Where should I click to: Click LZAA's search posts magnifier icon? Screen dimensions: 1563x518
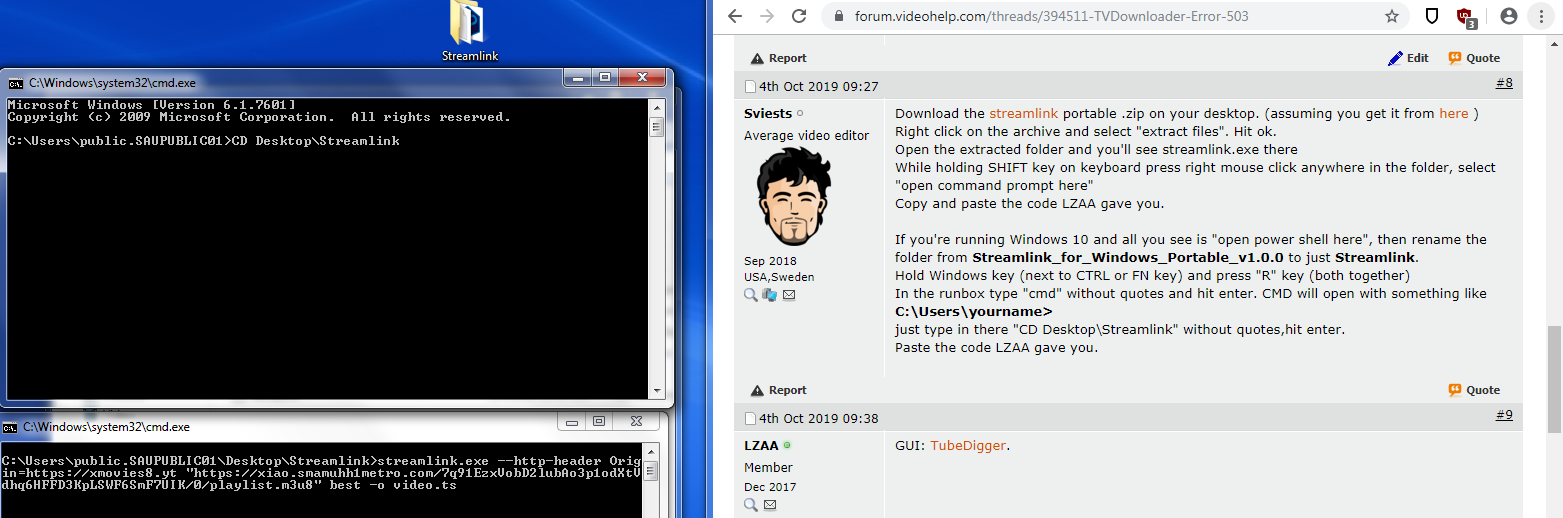tap(751, 506)
